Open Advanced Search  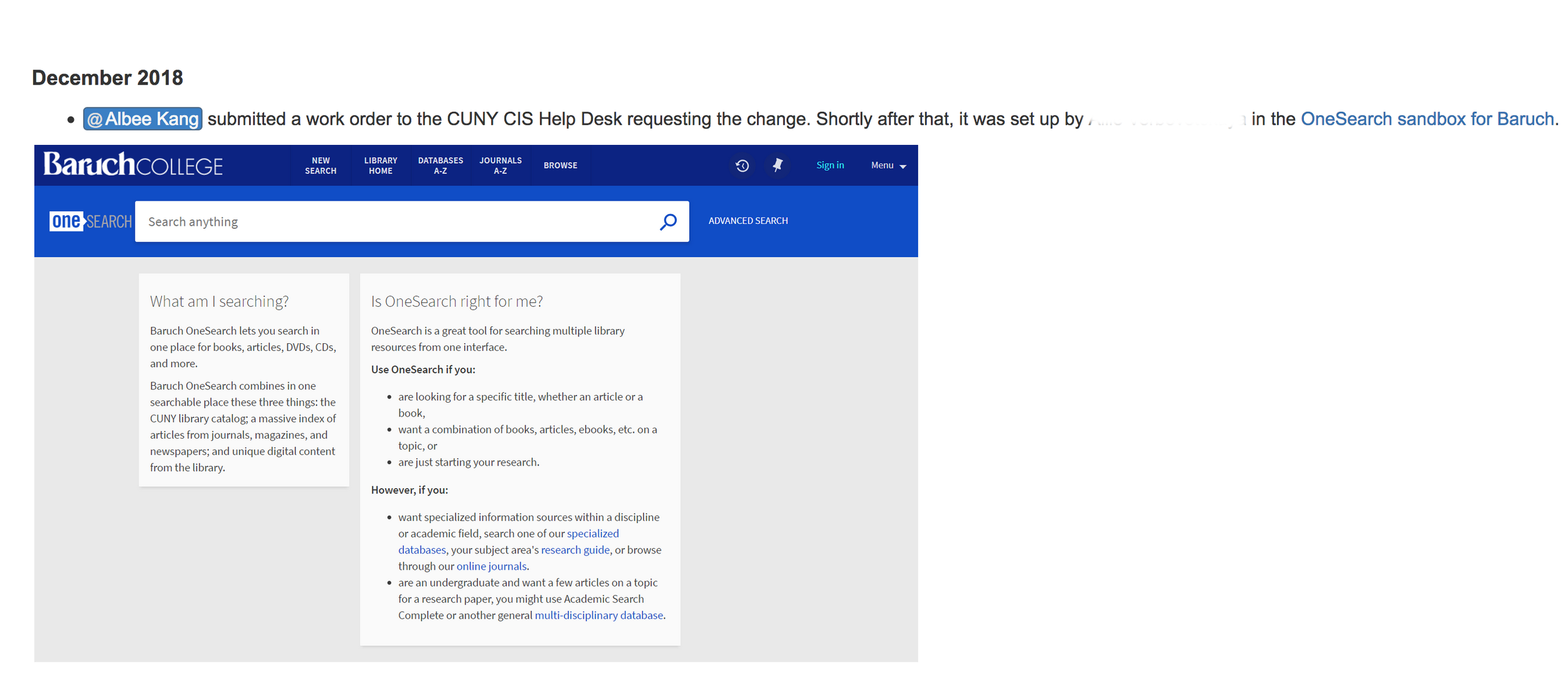tap(748, 221)
